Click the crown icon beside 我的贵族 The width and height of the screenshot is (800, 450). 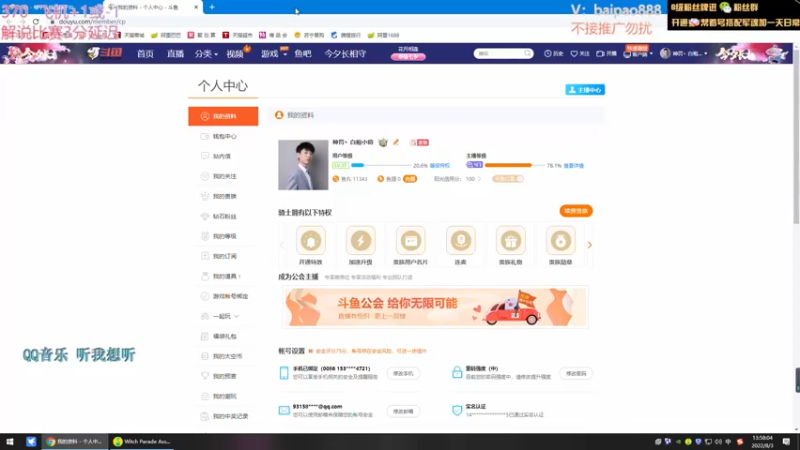(205, 196)
